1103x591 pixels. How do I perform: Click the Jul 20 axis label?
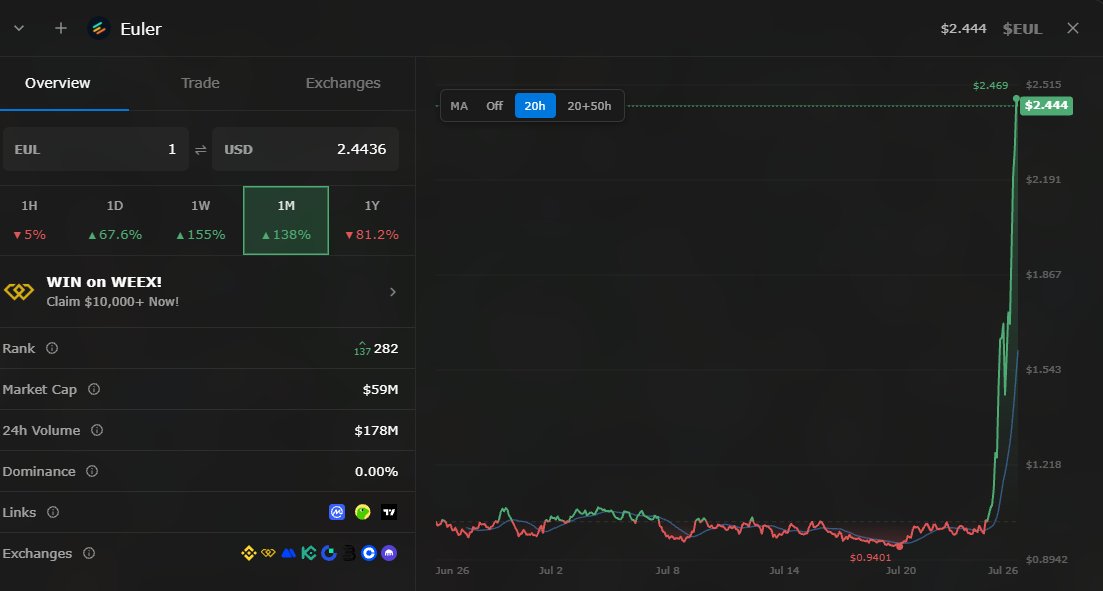coord(901,571)
